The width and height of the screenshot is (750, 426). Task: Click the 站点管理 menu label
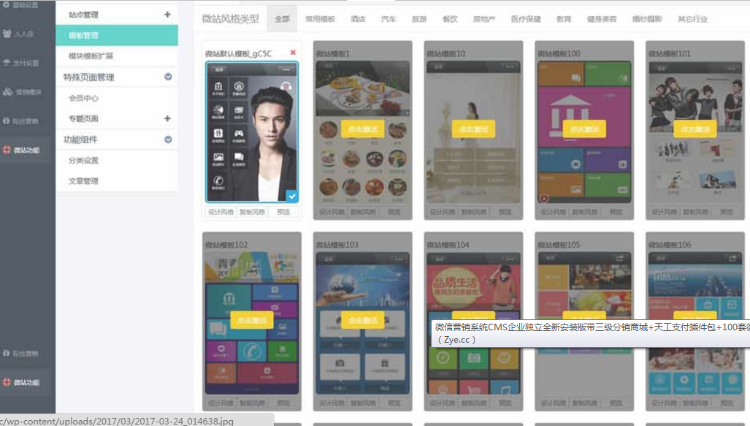(83, 15)
